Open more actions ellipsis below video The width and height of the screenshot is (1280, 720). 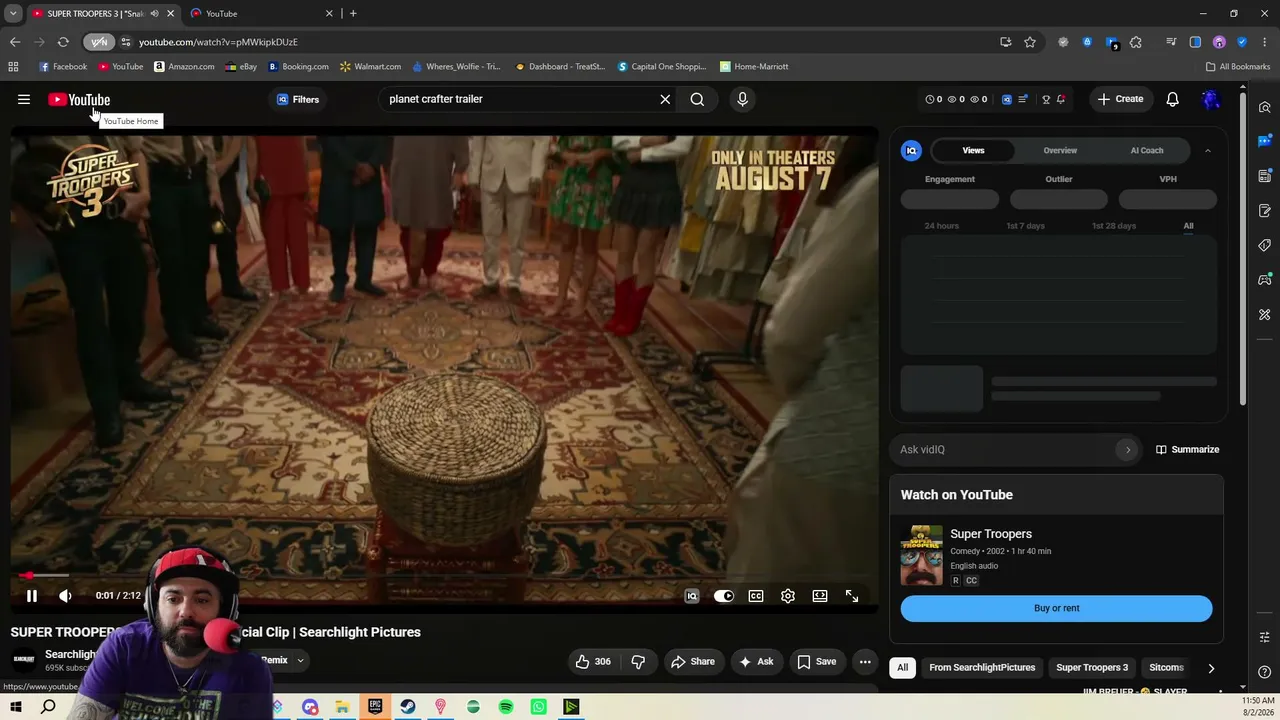point(865,661)
